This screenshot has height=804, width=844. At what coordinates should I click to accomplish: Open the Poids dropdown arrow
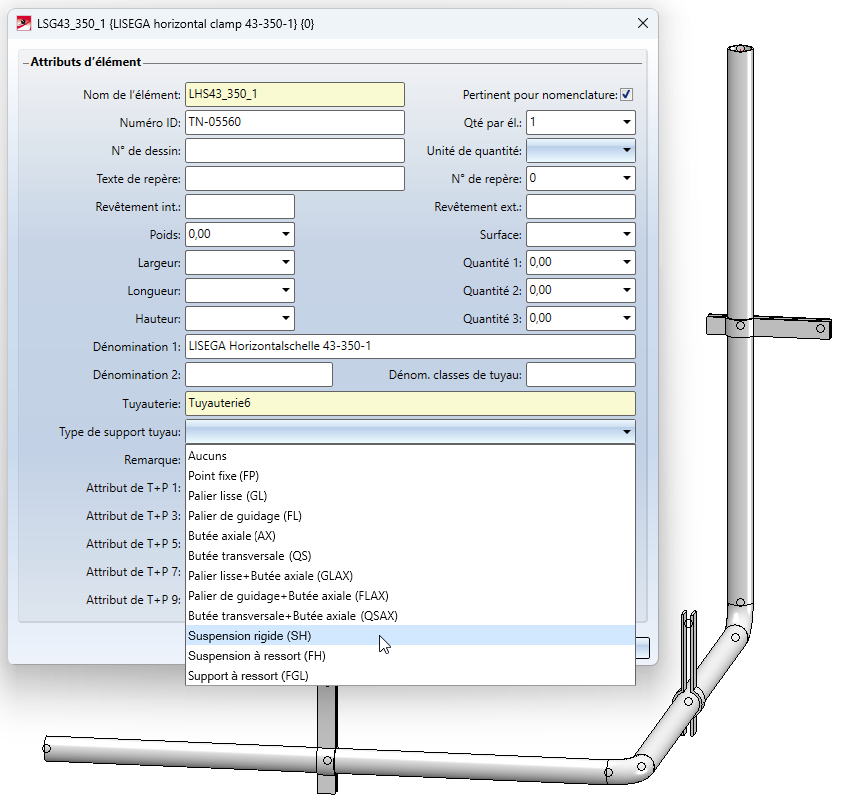point(286,234)
